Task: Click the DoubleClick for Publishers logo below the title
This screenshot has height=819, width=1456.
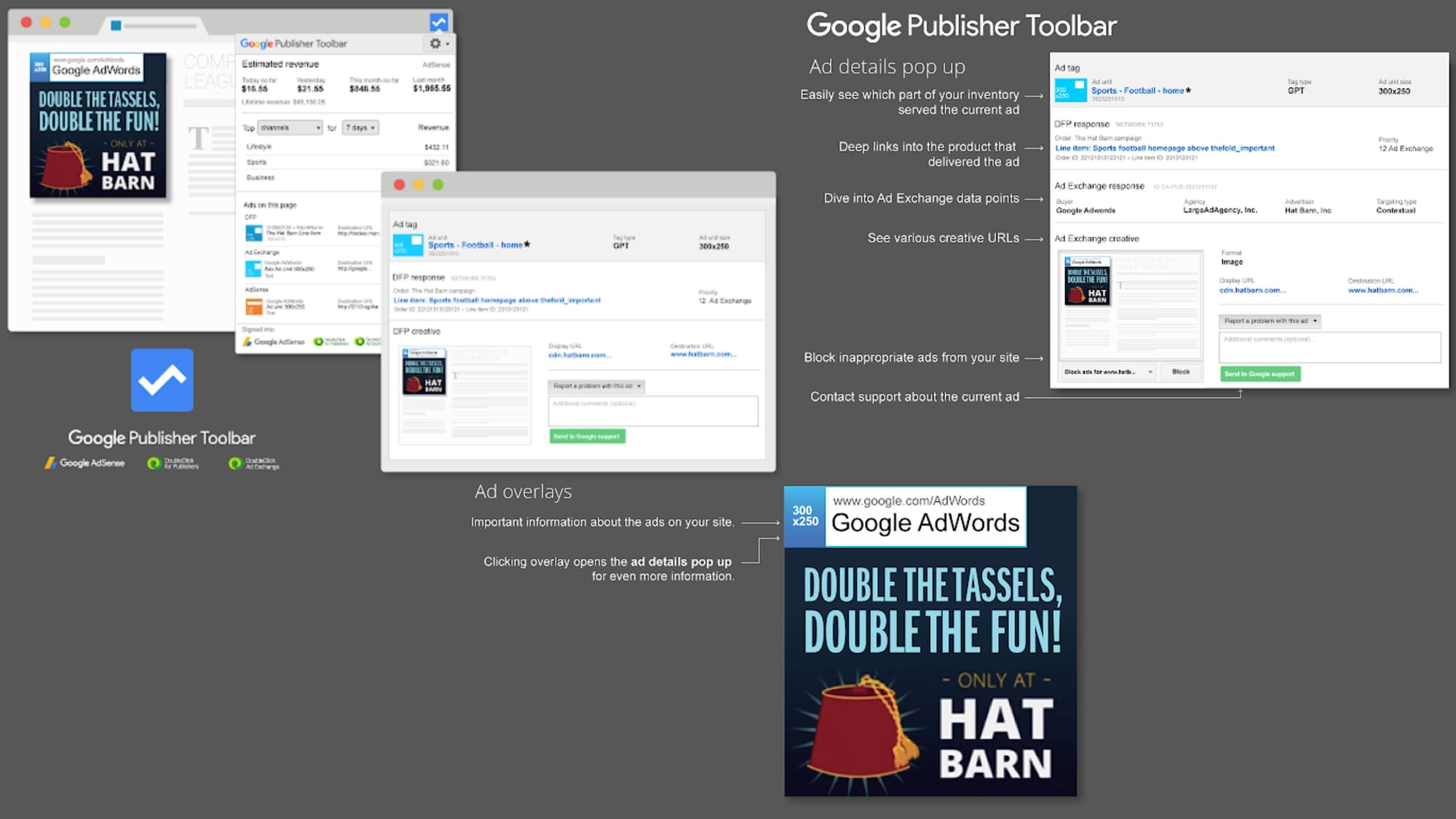Action: [x=173, y=463]
